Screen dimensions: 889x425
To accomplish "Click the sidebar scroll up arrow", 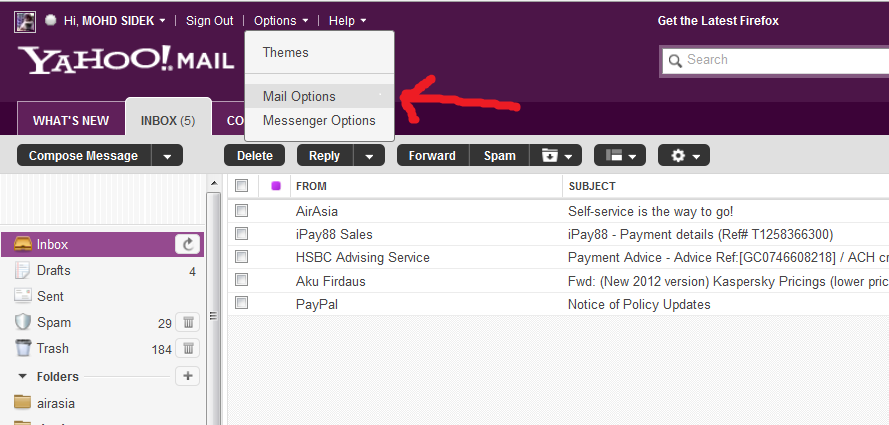I will click(x=214, y=183).
